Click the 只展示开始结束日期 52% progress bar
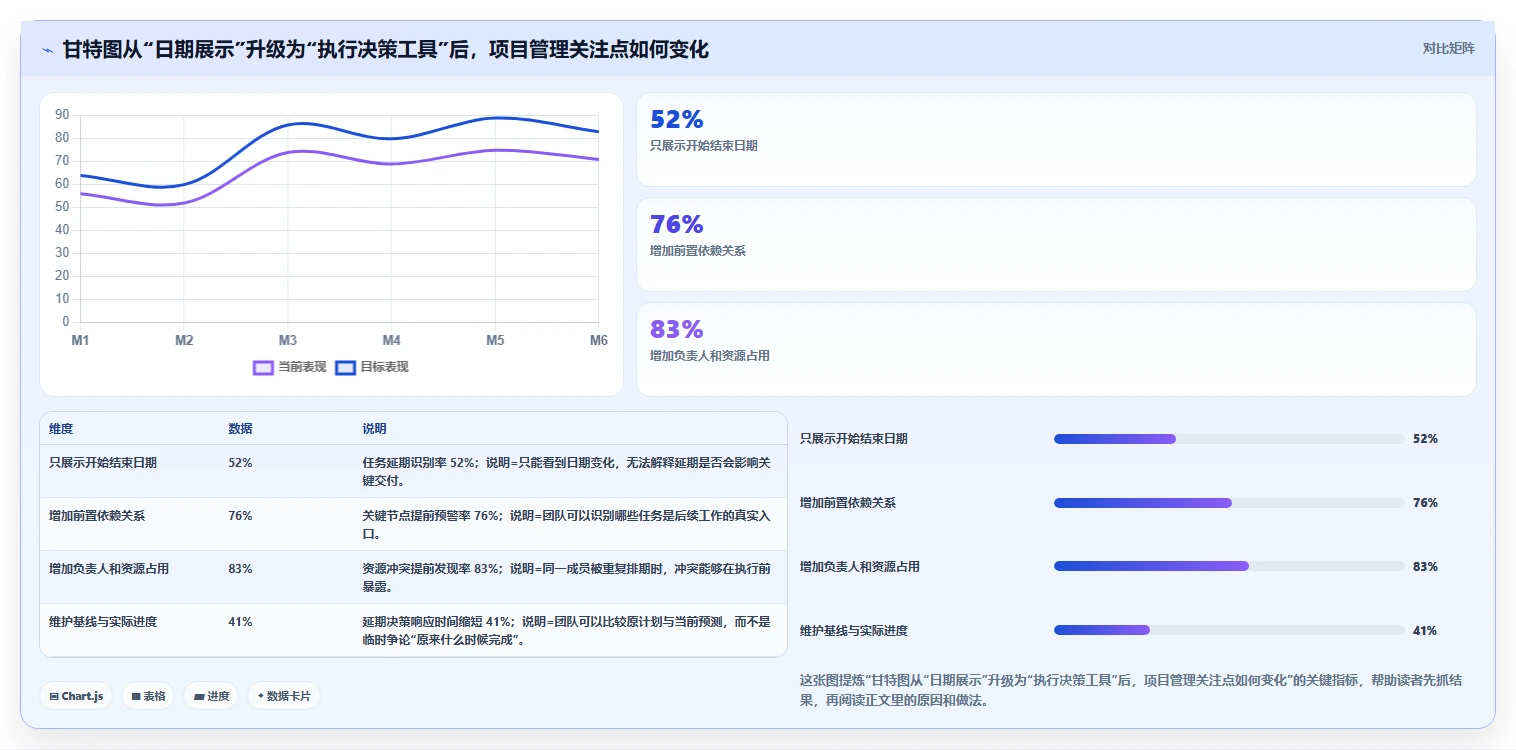Screen dimensions: 1516x750 (1229, 439)
